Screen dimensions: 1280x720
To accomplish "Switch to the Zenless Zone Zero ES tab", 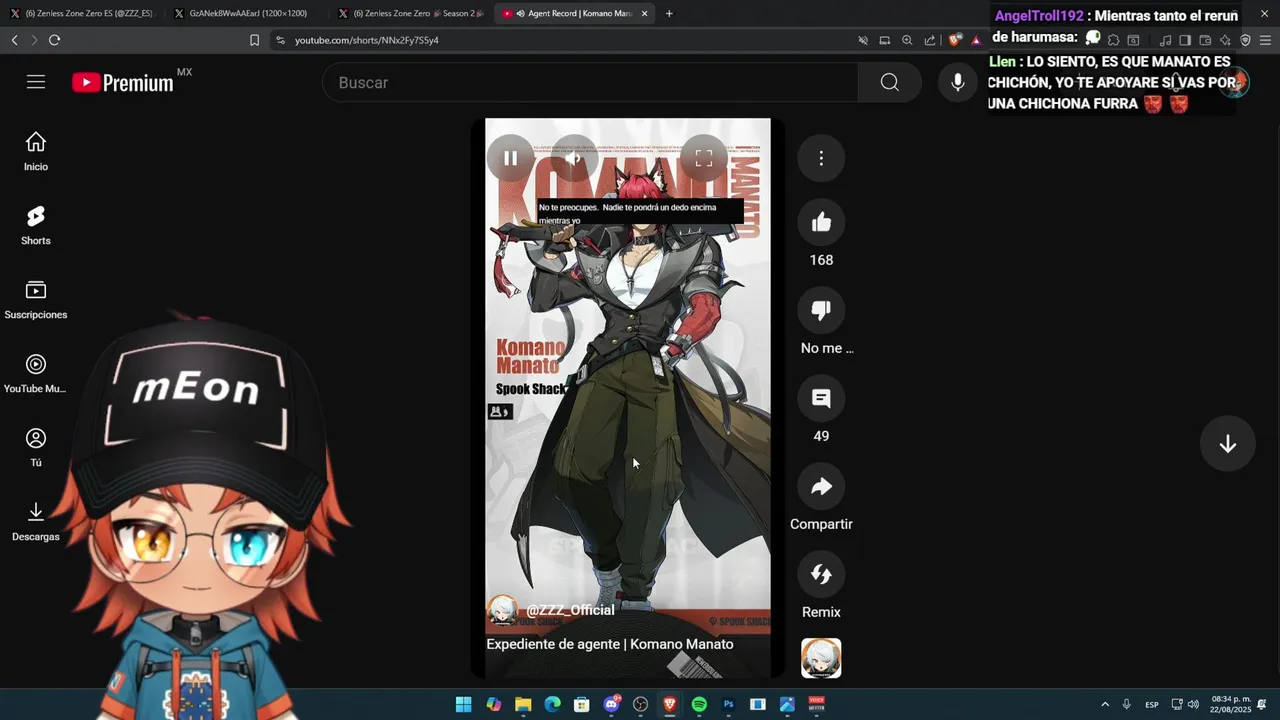I will (82, 13).
